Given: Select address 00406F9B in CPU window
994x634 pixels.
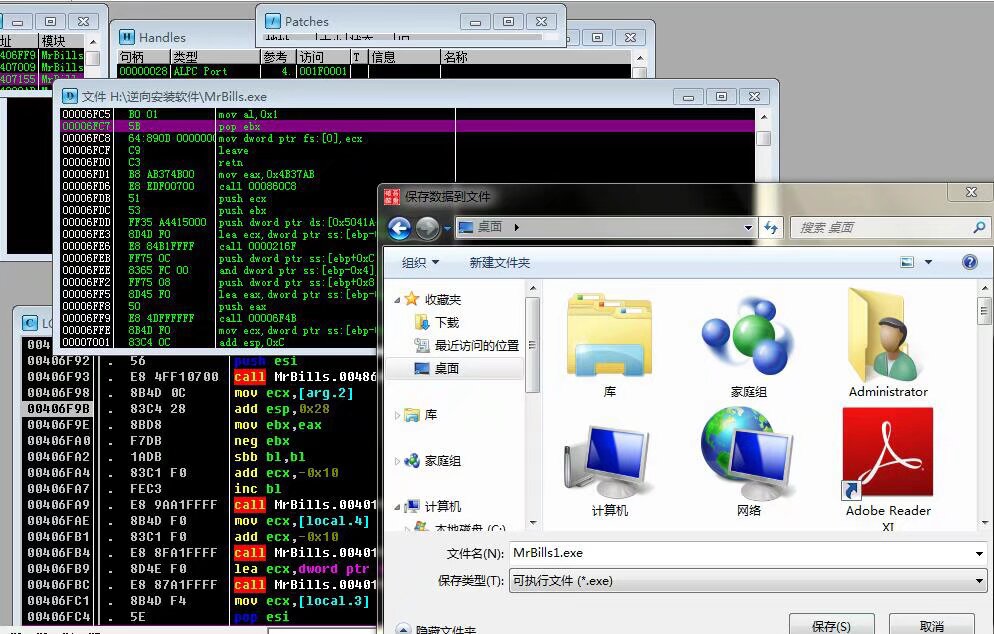Looking at the screenshot, I should (58, 409).
